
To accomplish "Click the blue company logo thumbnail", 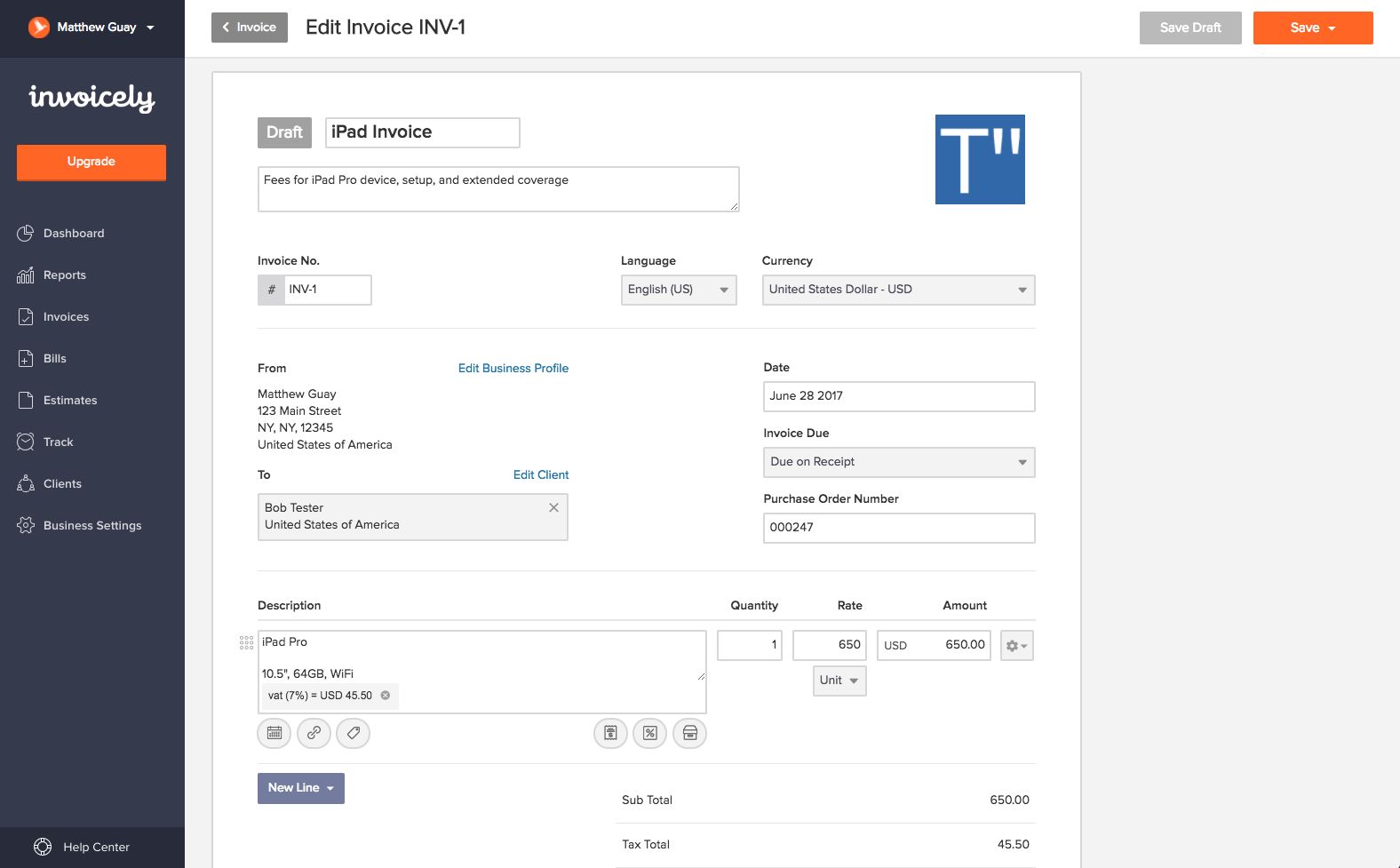I will [x=980, y=160].
